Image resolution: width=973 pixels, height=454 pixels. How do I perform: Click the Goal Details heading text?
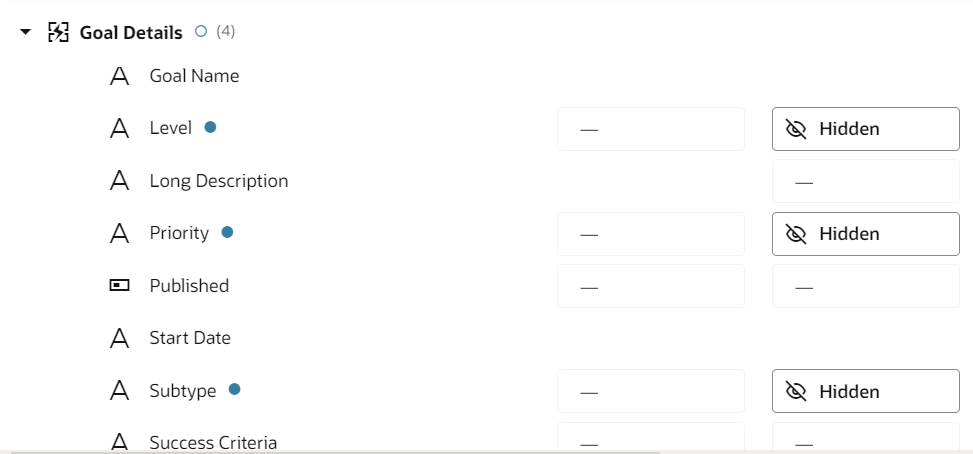click(x=131, y=33)
